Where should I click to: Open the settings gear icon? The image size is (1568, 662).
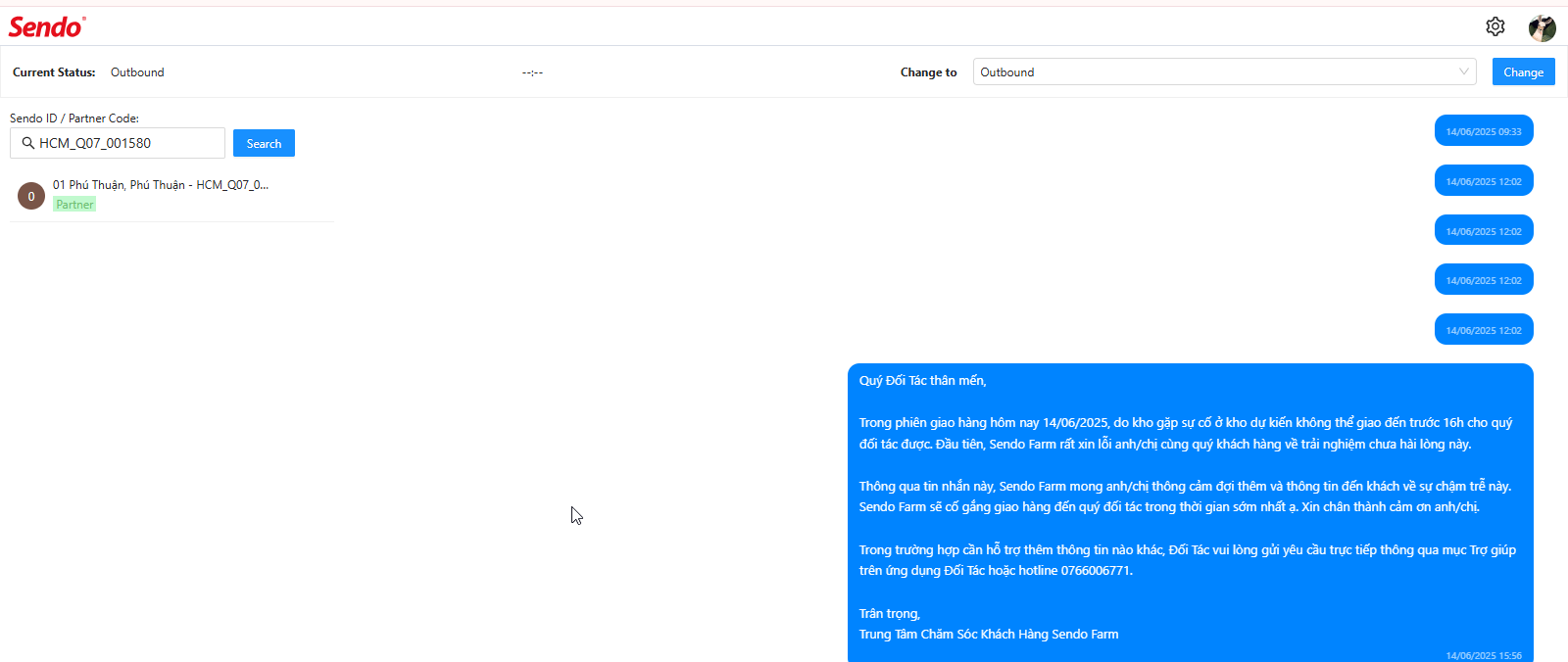(1495, 26)
